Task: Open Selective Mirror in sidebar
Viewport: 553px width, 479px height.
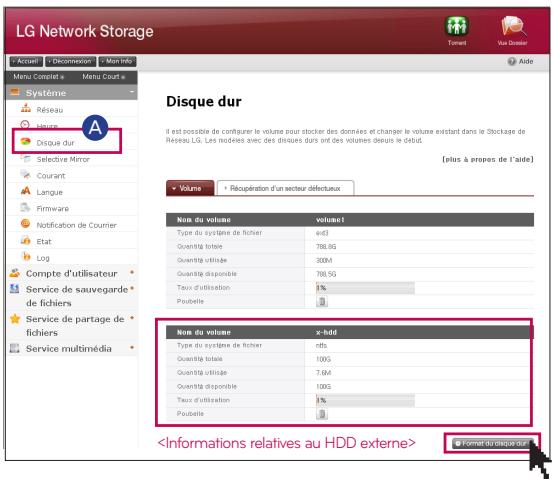Action: [63, 159]
